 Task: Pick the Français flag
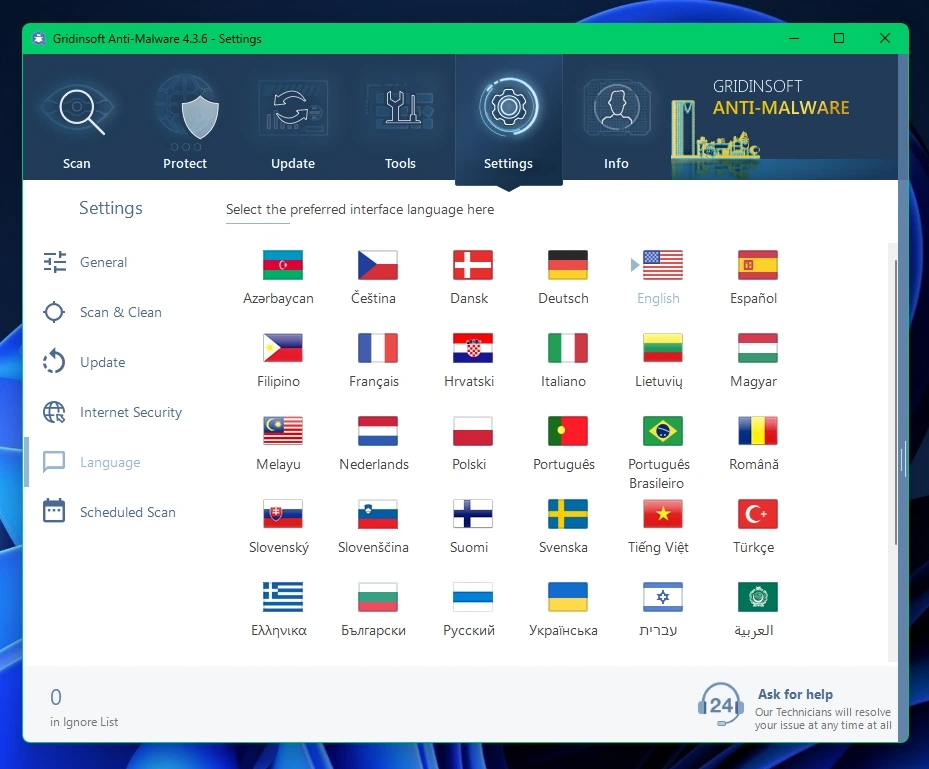(378, 348)
